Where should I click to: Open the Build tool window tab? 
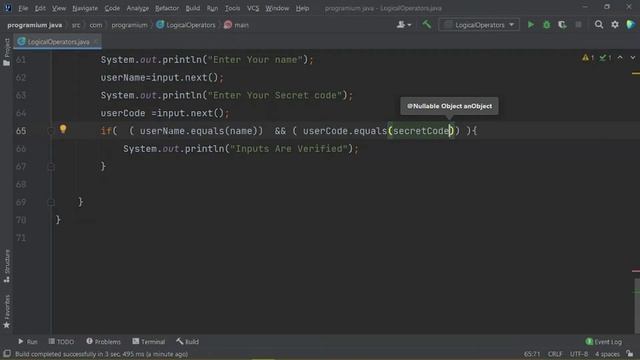(x=187, y=342)
